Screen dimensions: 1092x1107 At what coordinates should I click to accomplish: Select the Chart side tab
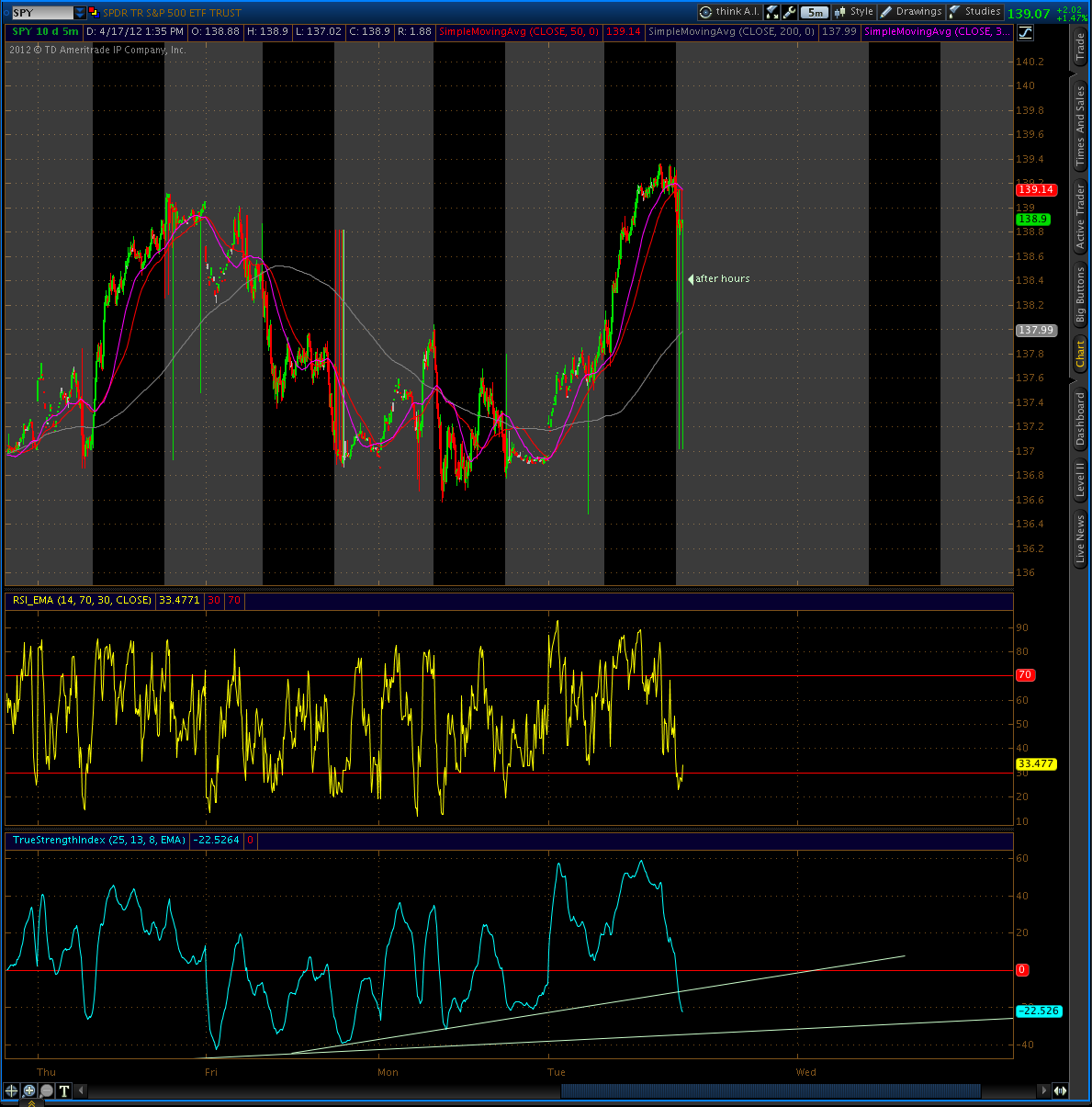(x=1080, y=353)
